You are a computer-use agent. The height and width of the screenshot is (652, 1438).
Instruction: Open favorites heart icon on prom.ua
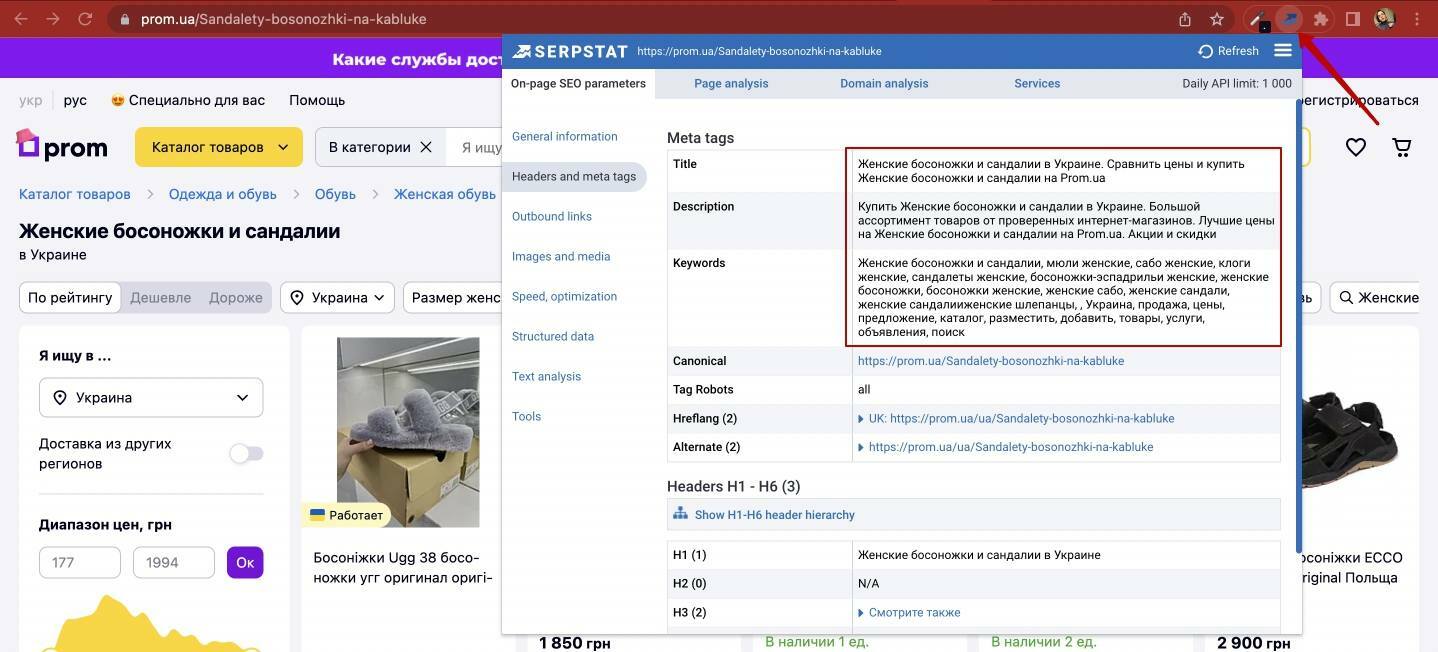pyautogui.click(x=1356, y=147)
